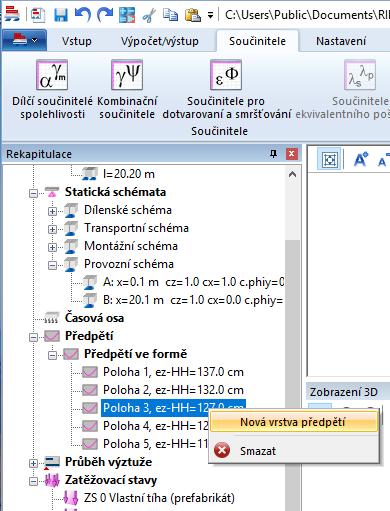This screenshot has width=390, height=511.
Task: Click the Undo arrow icon
Action: click(83, 15)
